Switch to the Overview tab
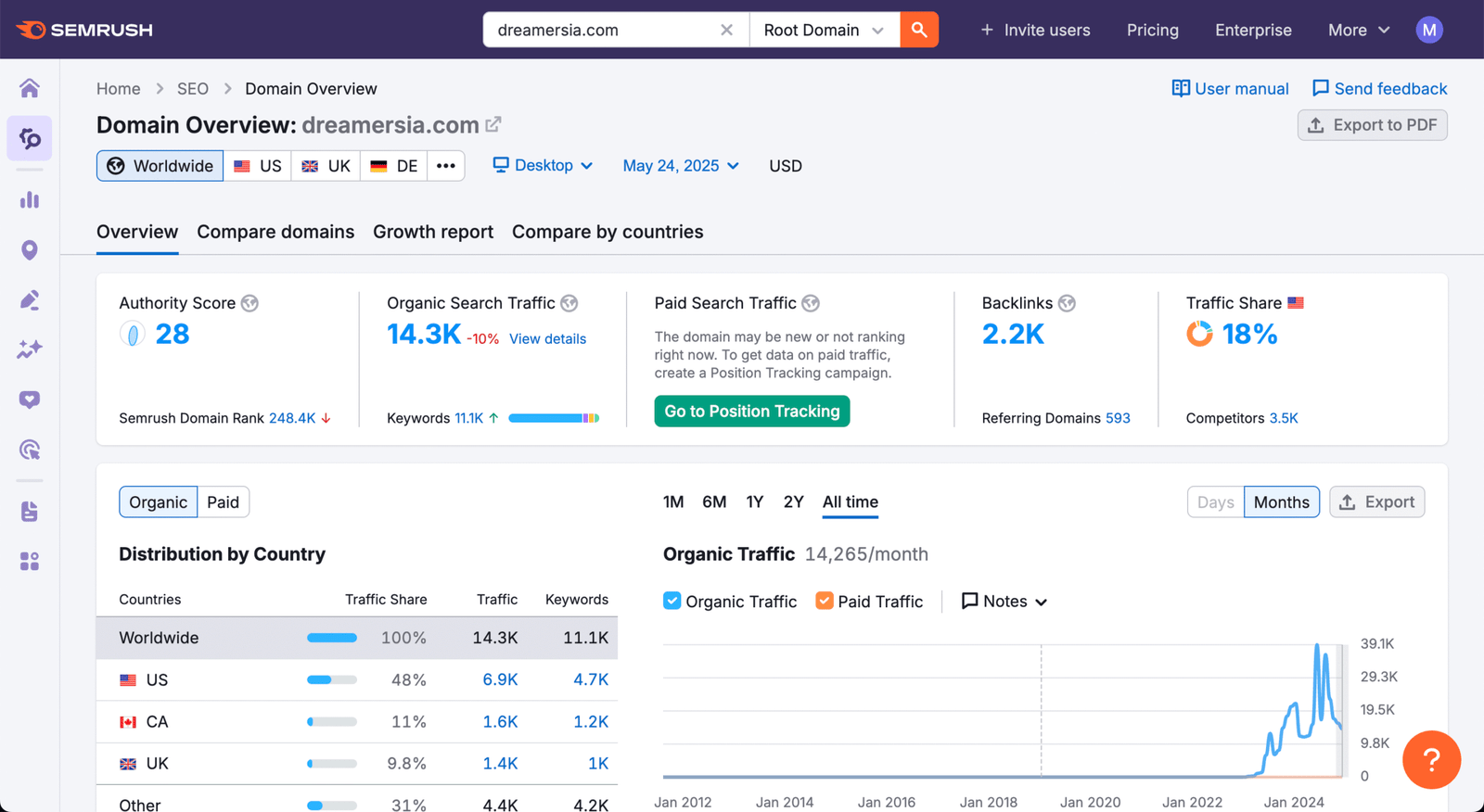 click(x=137, y=232)
